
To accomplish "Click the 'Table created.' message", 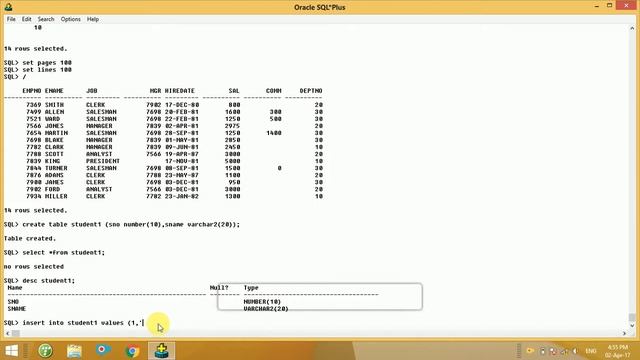I will [30, 238].
